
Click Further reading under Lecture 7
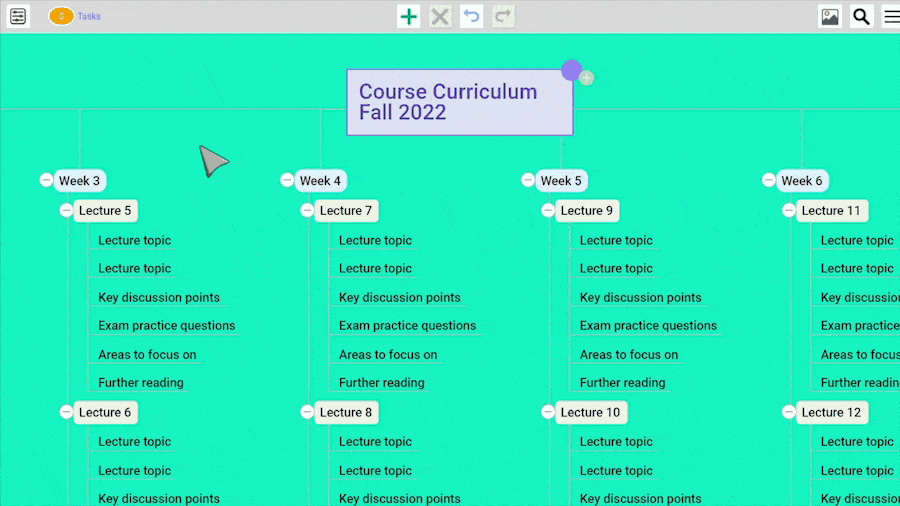[382, 383]
